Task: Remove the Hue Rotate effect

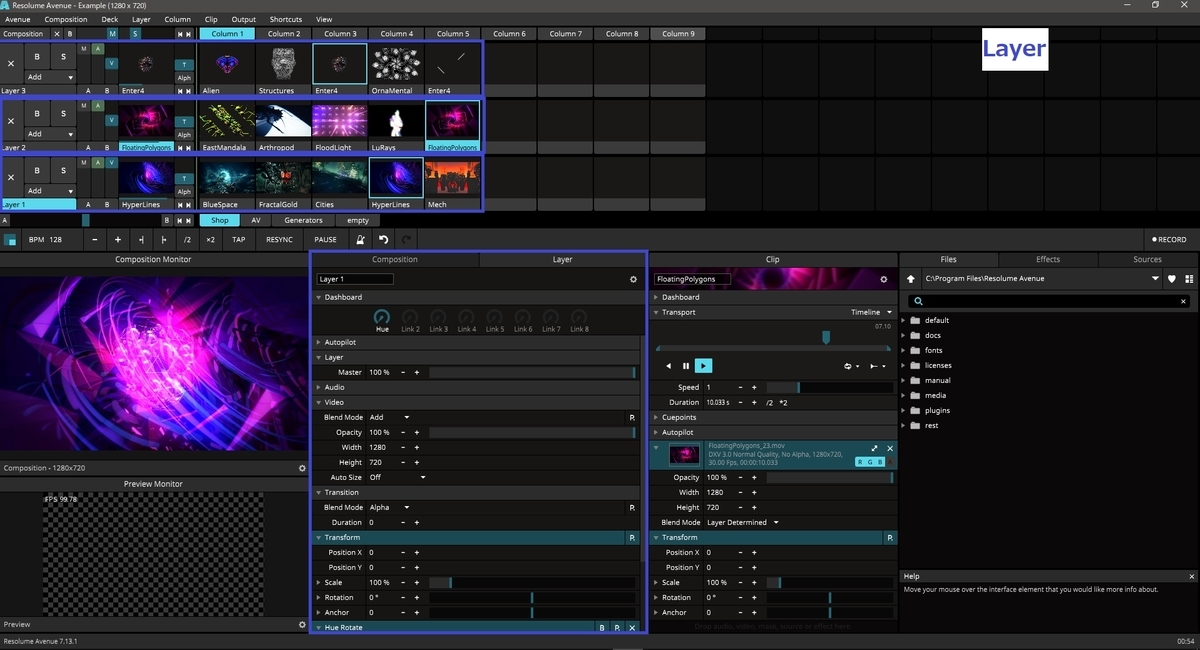Action: click(x=632, y=628)
